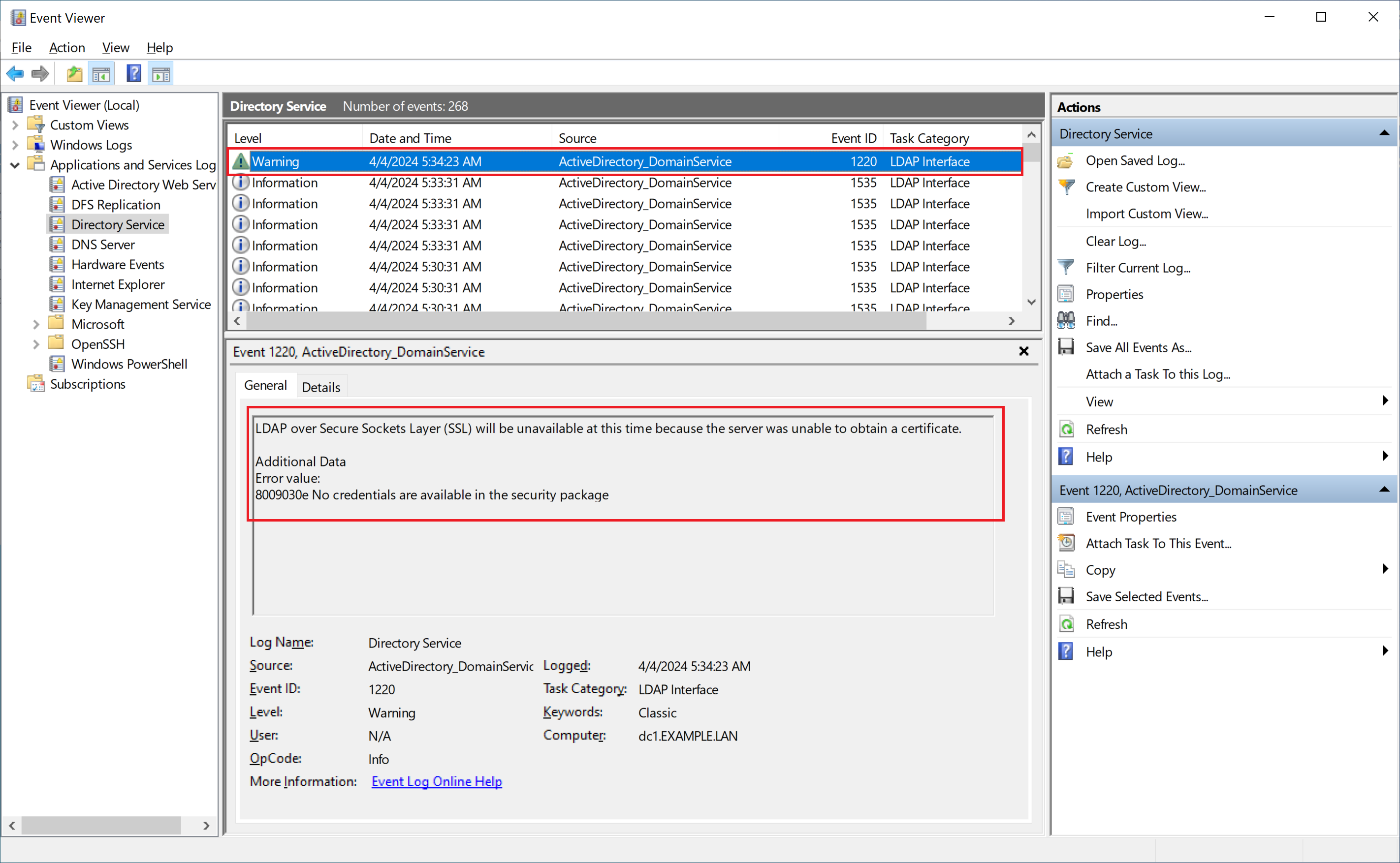The image size is (1400, 863).
Task: Click Attach a Task To this Log
Action: pos(1158,374)
